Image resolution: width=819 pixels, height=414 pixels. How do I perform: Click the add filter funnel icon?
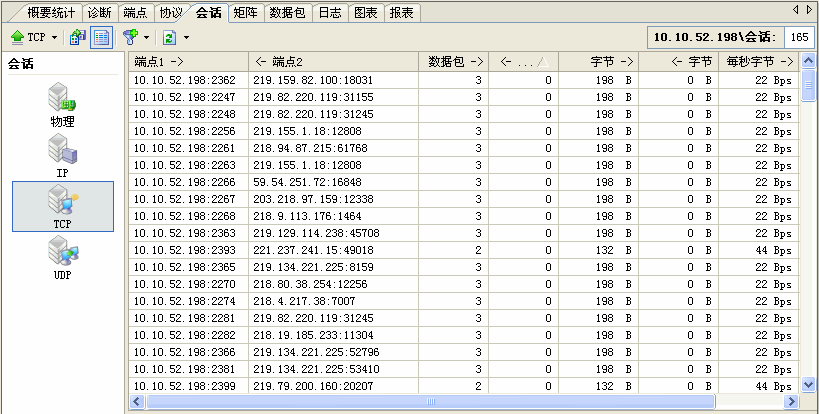coord(130,37)
